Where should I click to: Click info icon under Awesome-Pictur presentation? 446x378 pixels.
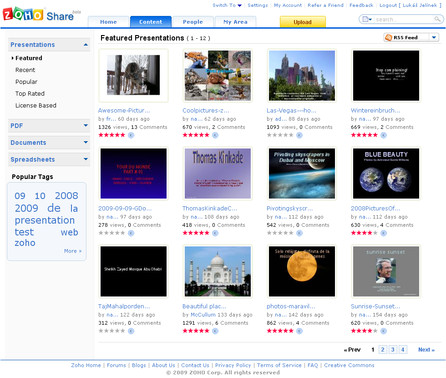[131, 135]
